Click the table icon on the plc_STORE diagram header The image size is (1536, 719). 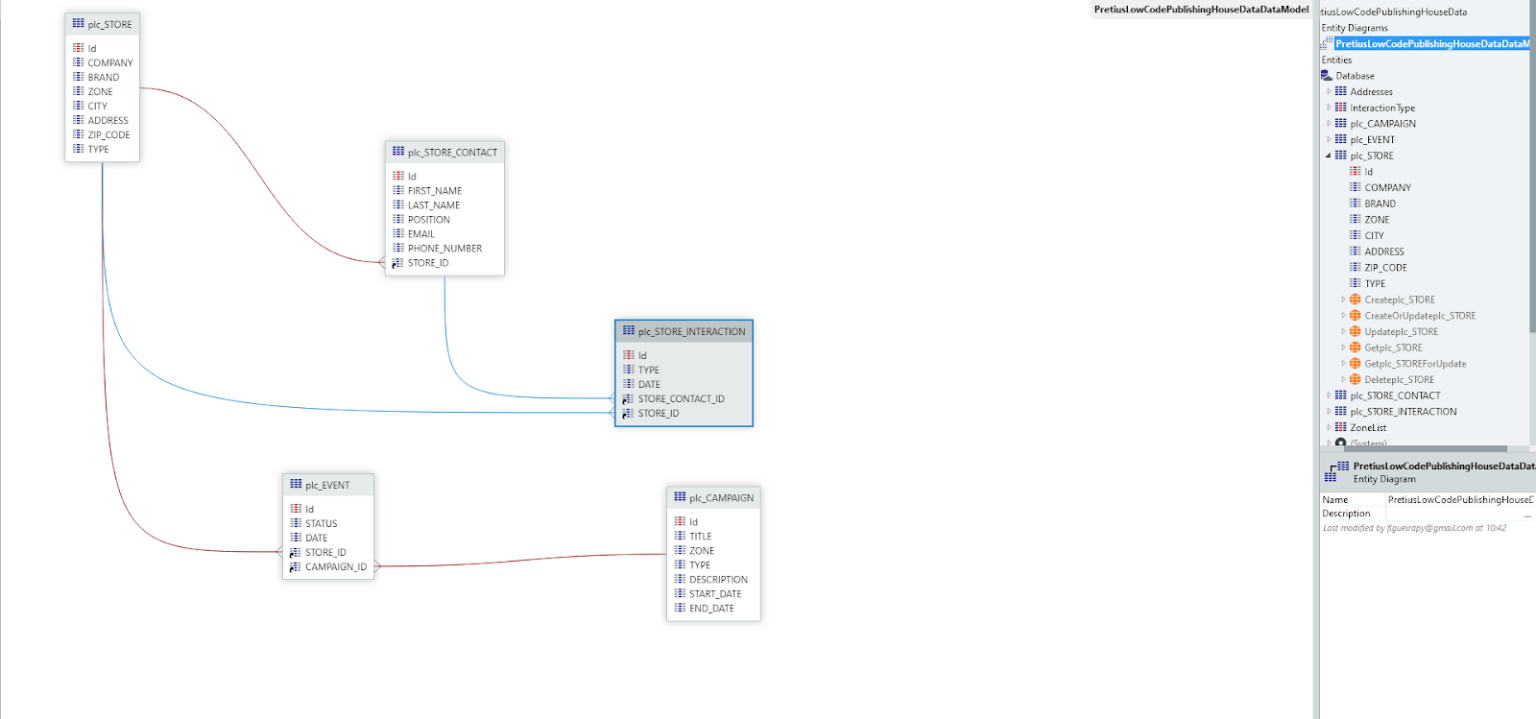[77, 23]
